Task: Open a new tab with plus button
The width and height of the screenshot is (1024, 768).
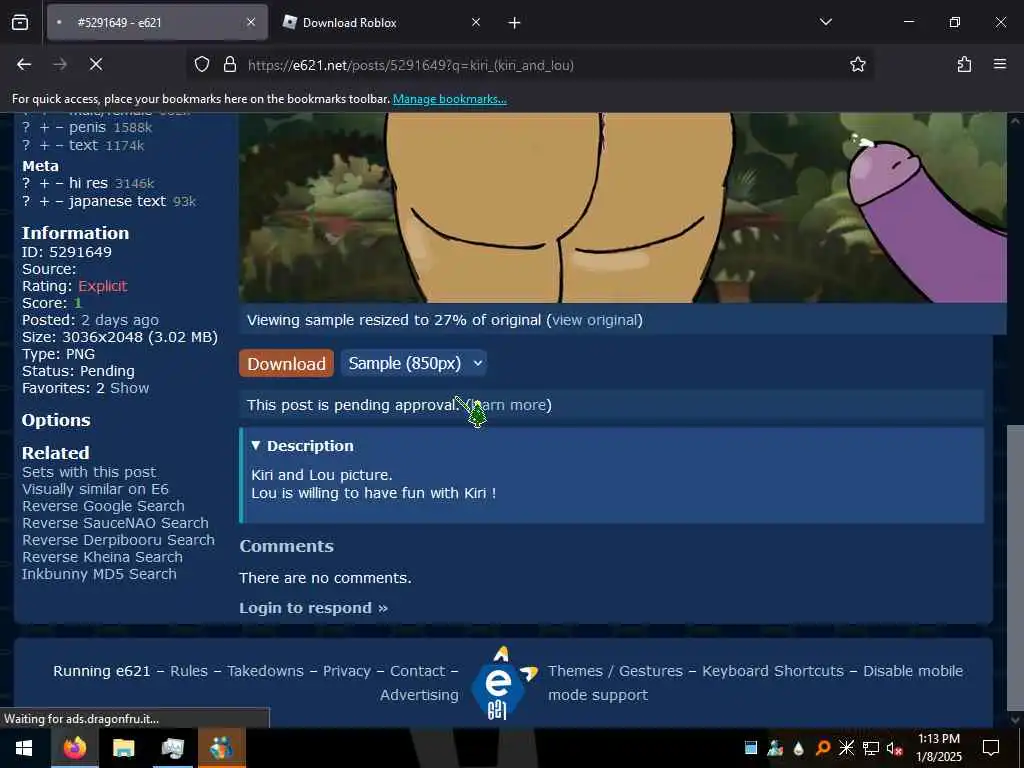Action: click(x=515, y=23)
